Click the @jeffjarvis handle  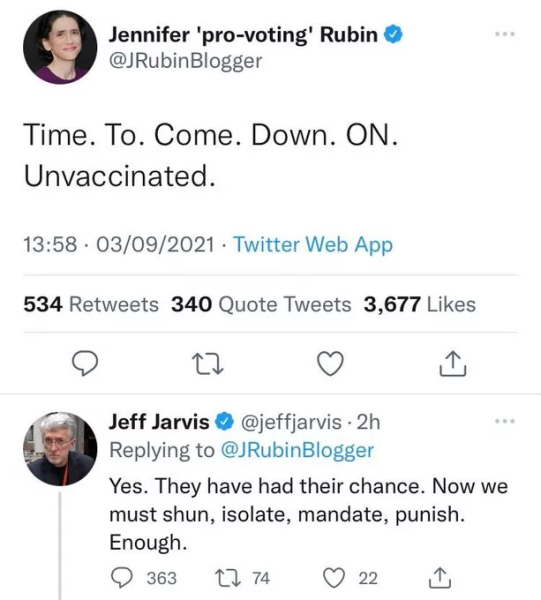tap(291, 422)
